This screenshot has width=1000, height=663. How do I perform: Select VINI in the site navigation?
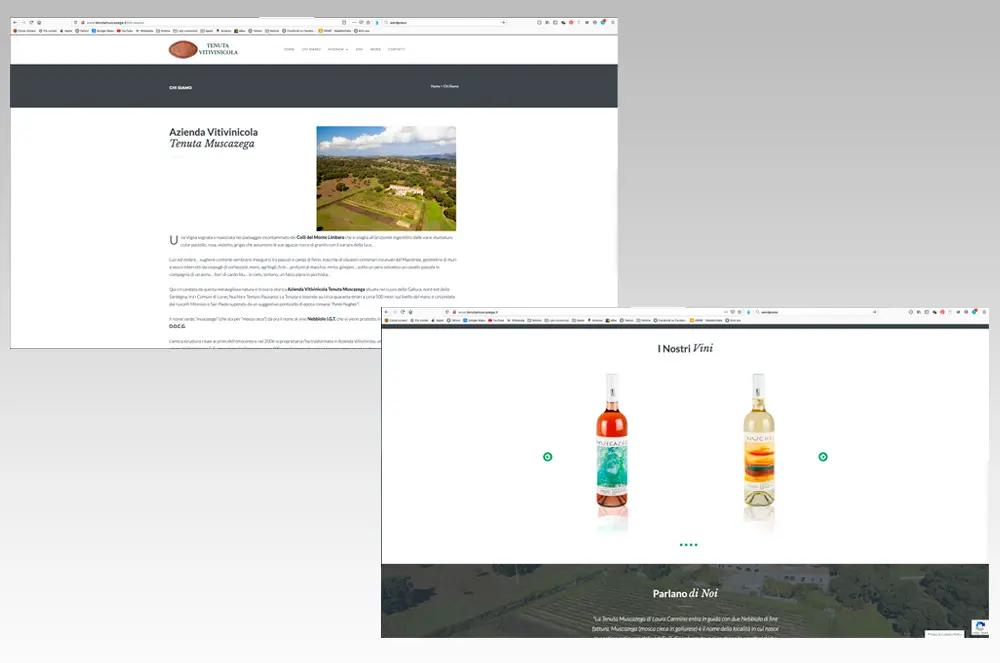[359, 49]
